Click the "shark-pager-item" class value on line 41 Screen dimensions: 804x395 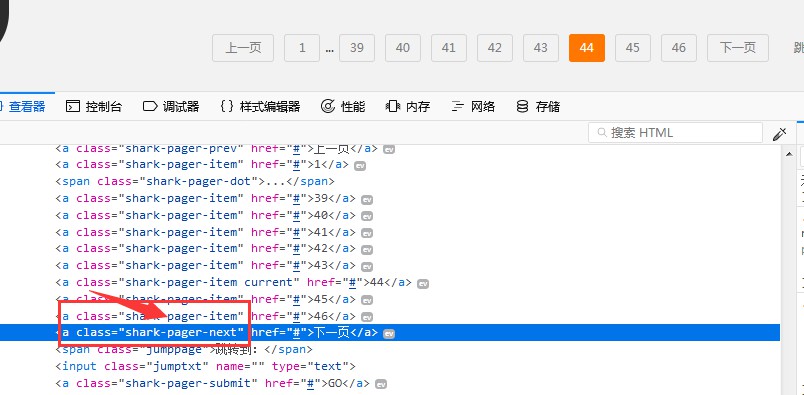[181, 232]
